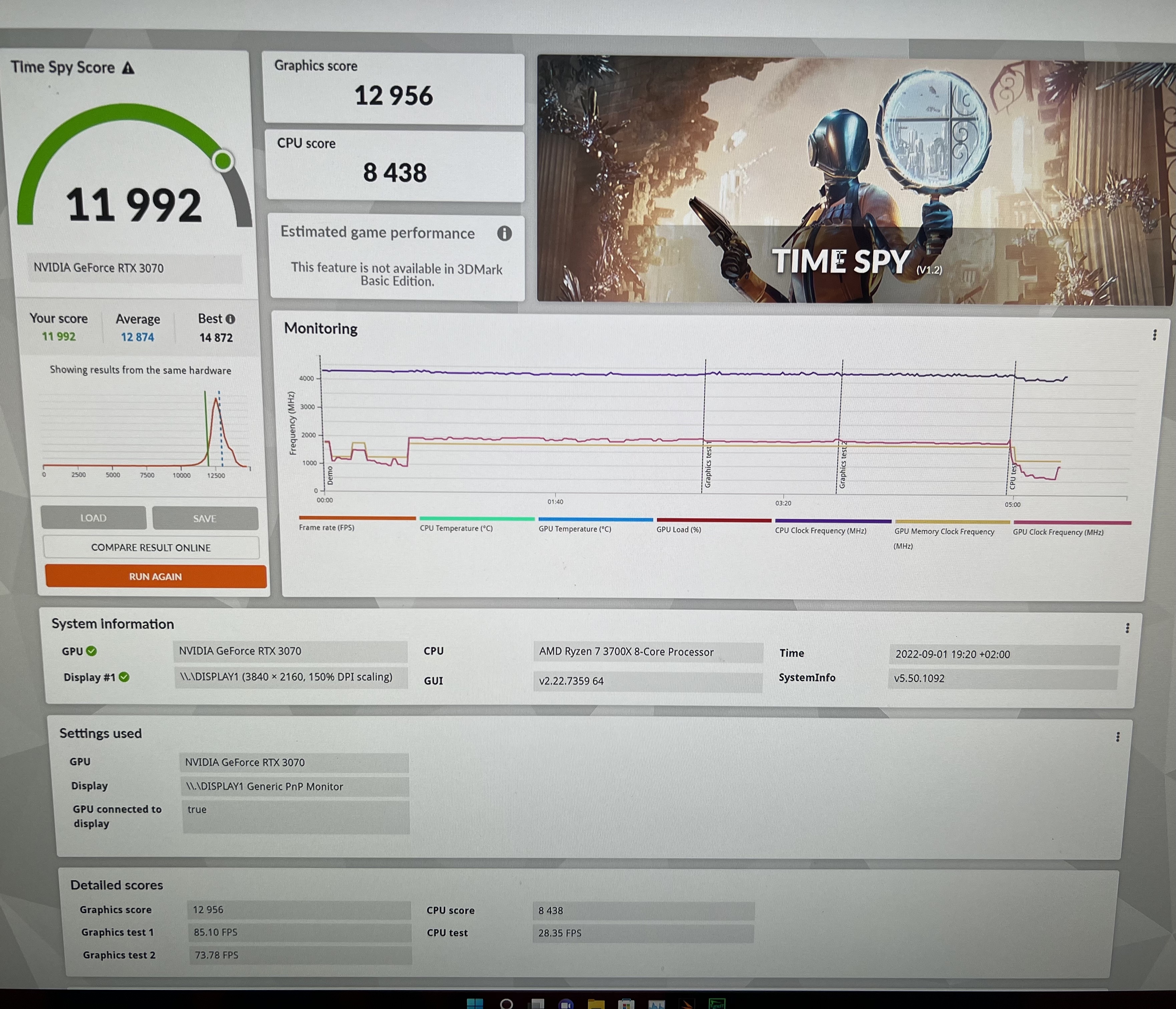The width and height of the screenshot is (1176, 1009).
Task: Click the CPU Clock Frequency purple swatch
Action: click(833, 521)
